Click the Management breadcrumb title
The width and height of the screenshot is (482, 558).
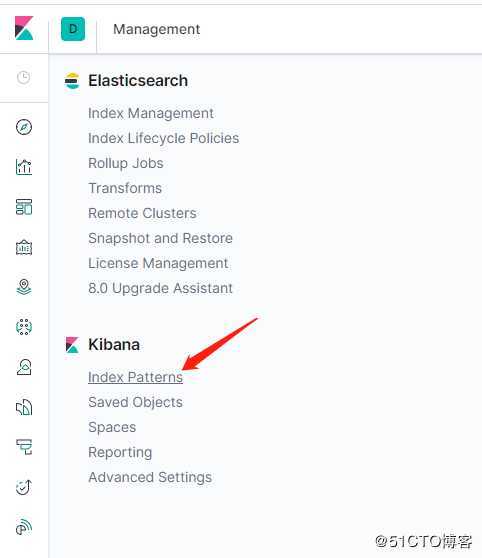coord(156,29)
